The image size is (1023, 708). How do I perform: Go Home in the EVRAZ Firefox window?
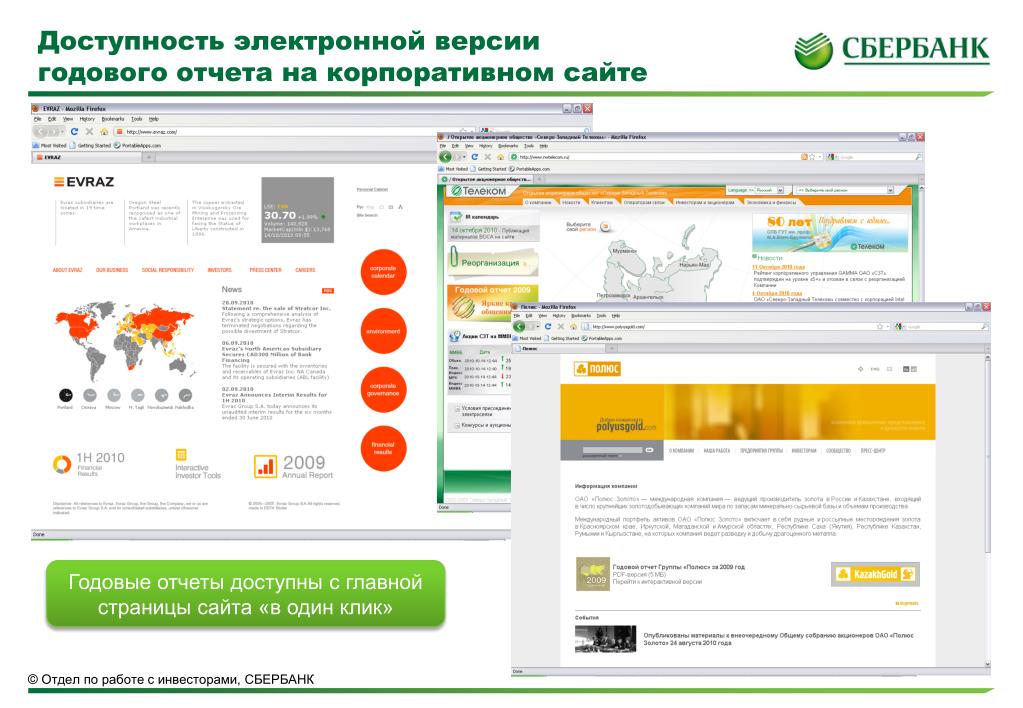104,132
